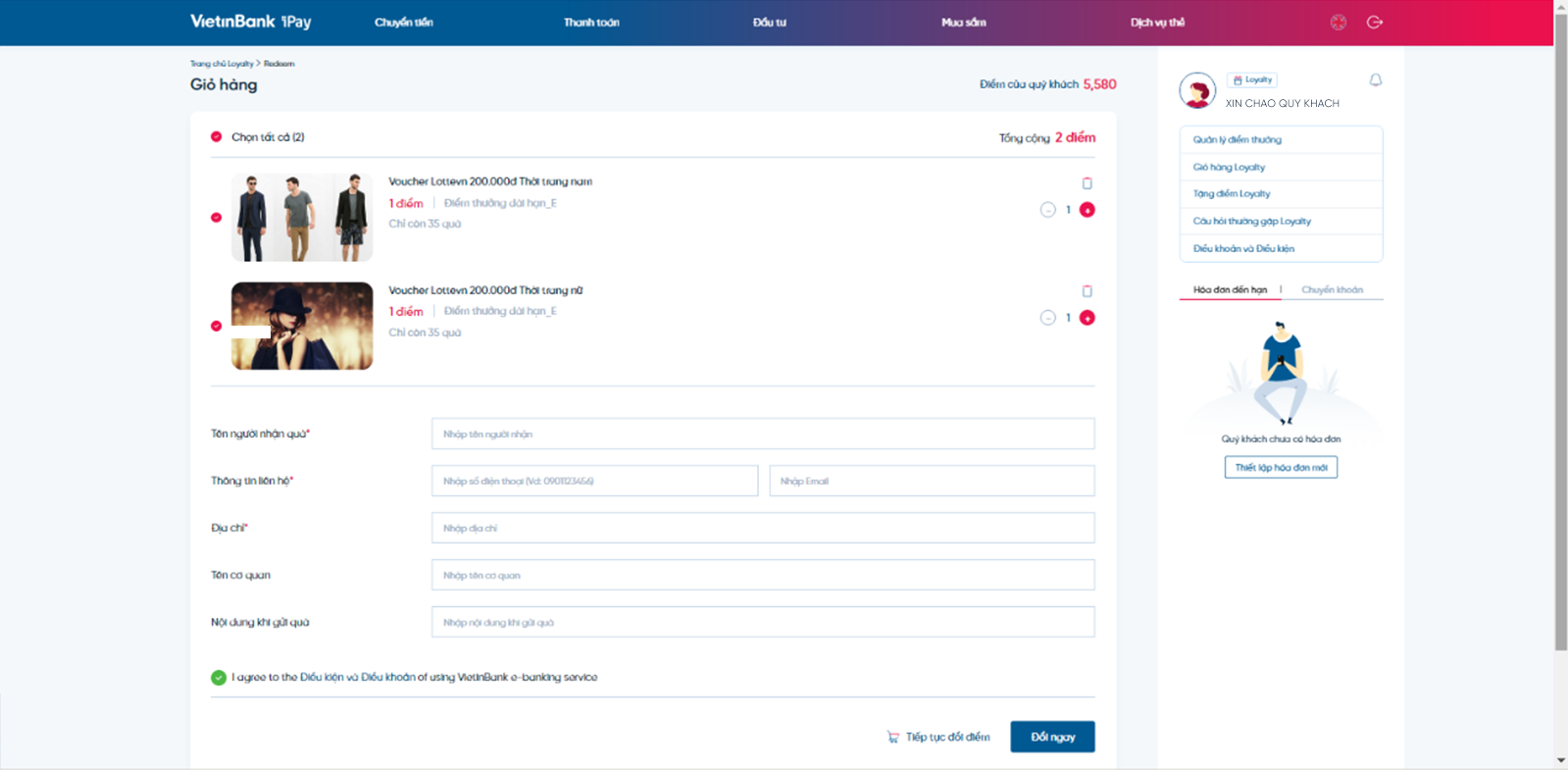The image size is (1568, 770).
Task: Open Điều kiện và Điều khoản link in agreement
Action: [358, 678]
